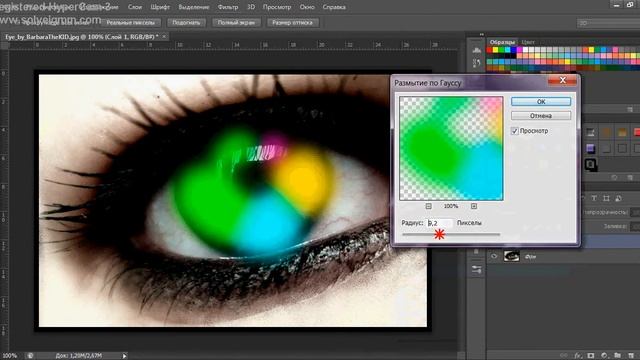Image resolution: width=640 pixels, height=360 pixels.
Task: Pick the red swatch in Образцы panel
Action: point(489,50)
